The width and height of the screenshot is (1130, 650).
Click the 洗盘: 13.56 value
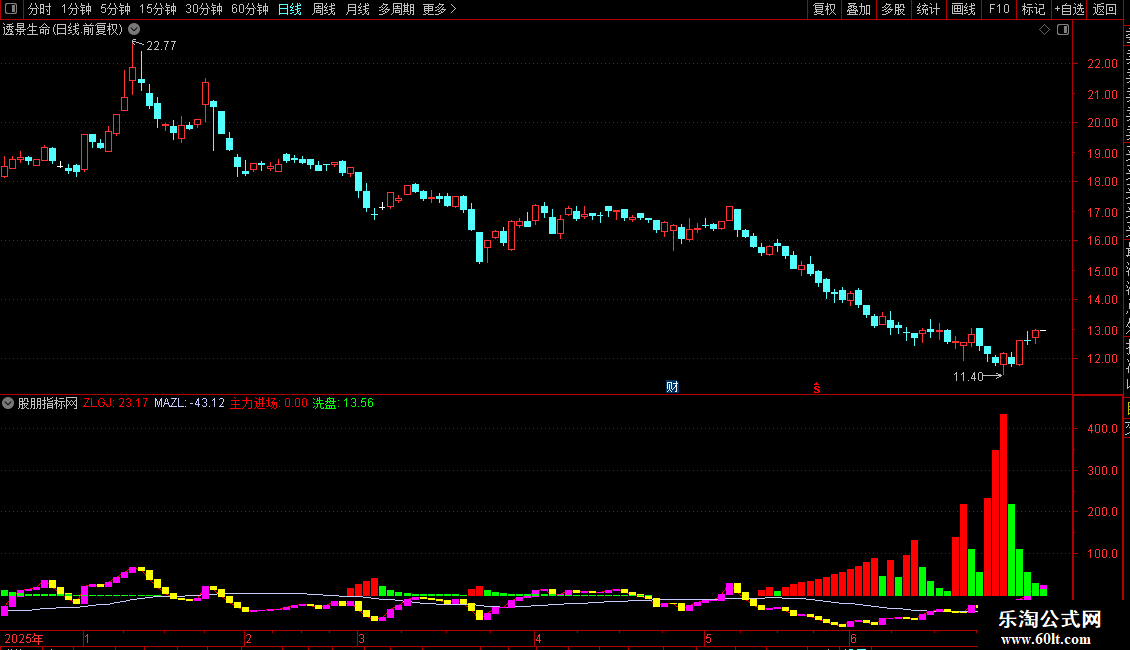coord(343,403)
